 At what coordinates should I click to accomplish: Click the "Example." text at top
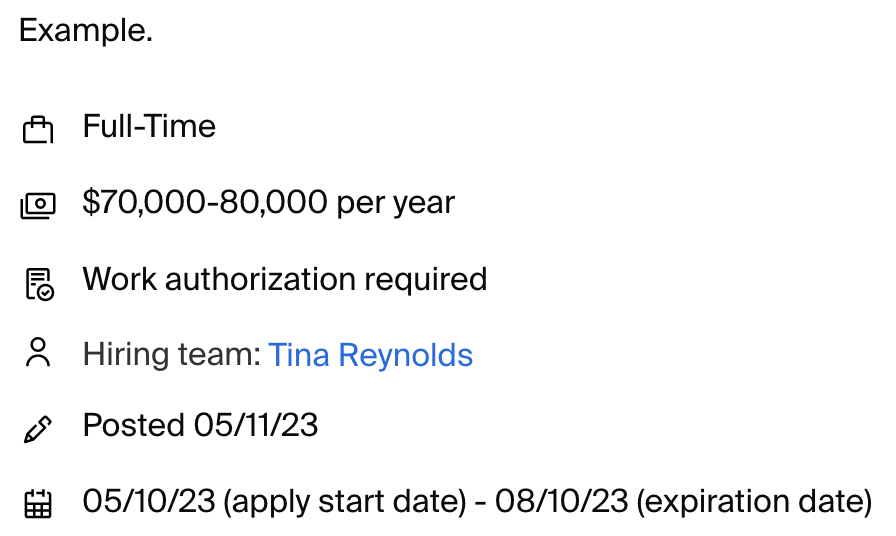point(86,31)
